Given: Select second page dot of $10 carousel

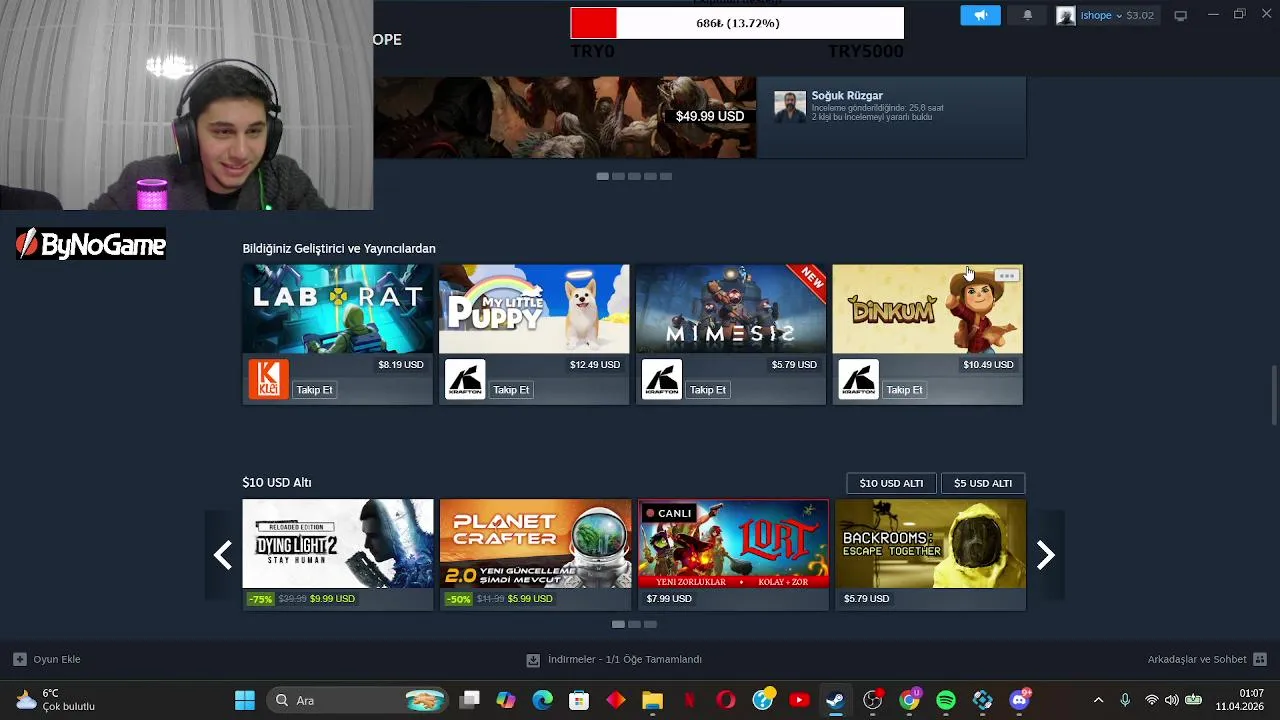Looking at the screenshot, I should (634, 624).
